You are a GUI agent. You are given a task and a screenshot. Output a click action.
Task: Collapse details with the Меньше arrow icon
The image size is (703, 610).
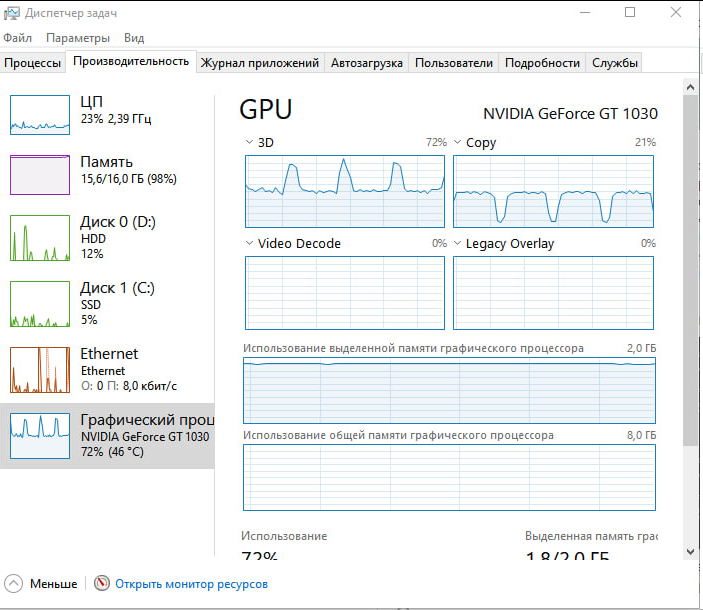pyautogui.click(x=13, y=584)
